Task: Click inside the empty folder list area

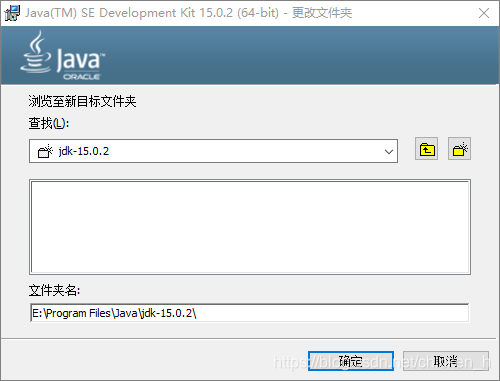Action: 250,227
